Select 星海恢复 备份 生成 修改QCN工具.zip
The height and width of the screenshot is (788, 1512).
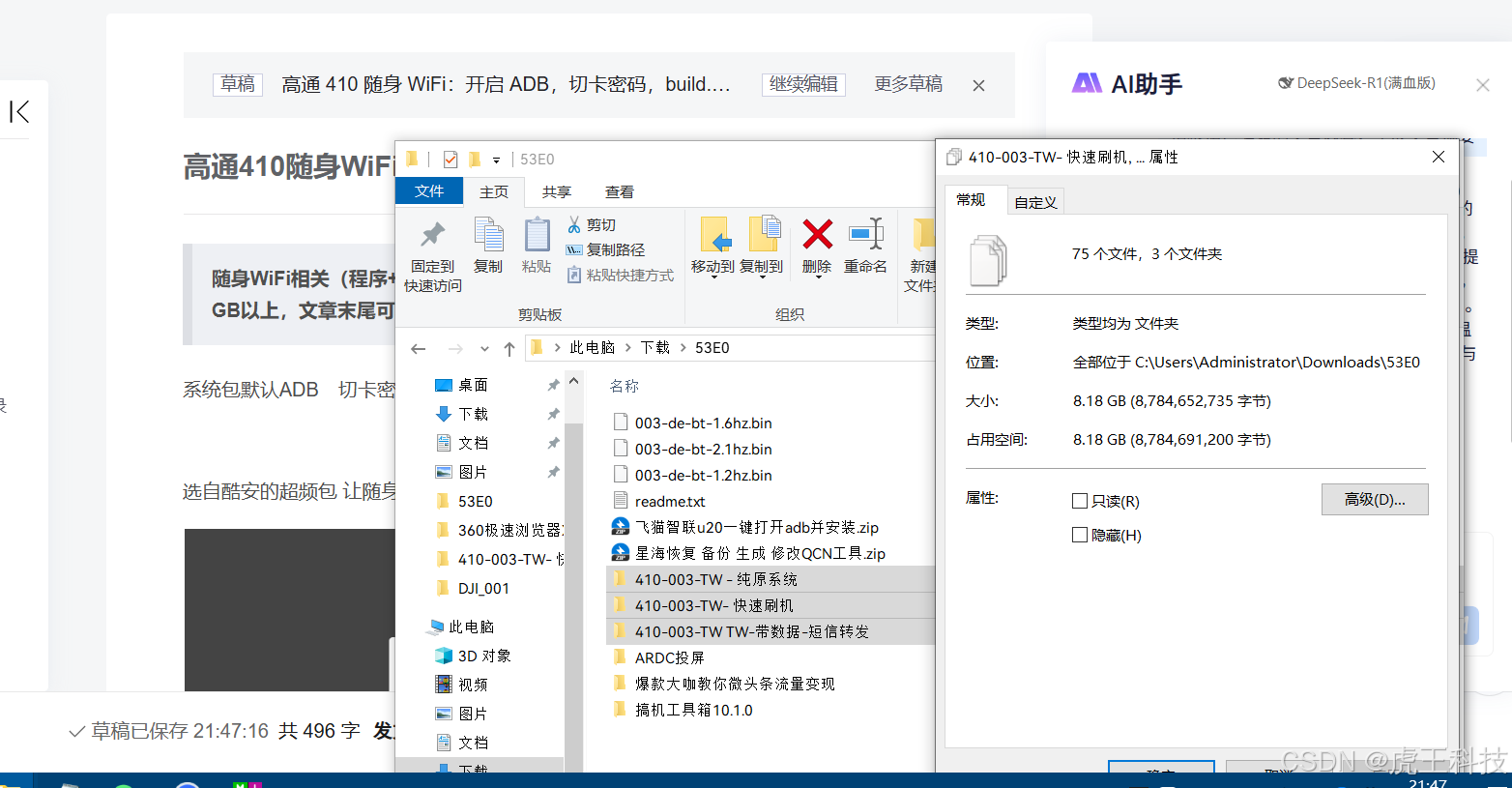tap(760, 554)
